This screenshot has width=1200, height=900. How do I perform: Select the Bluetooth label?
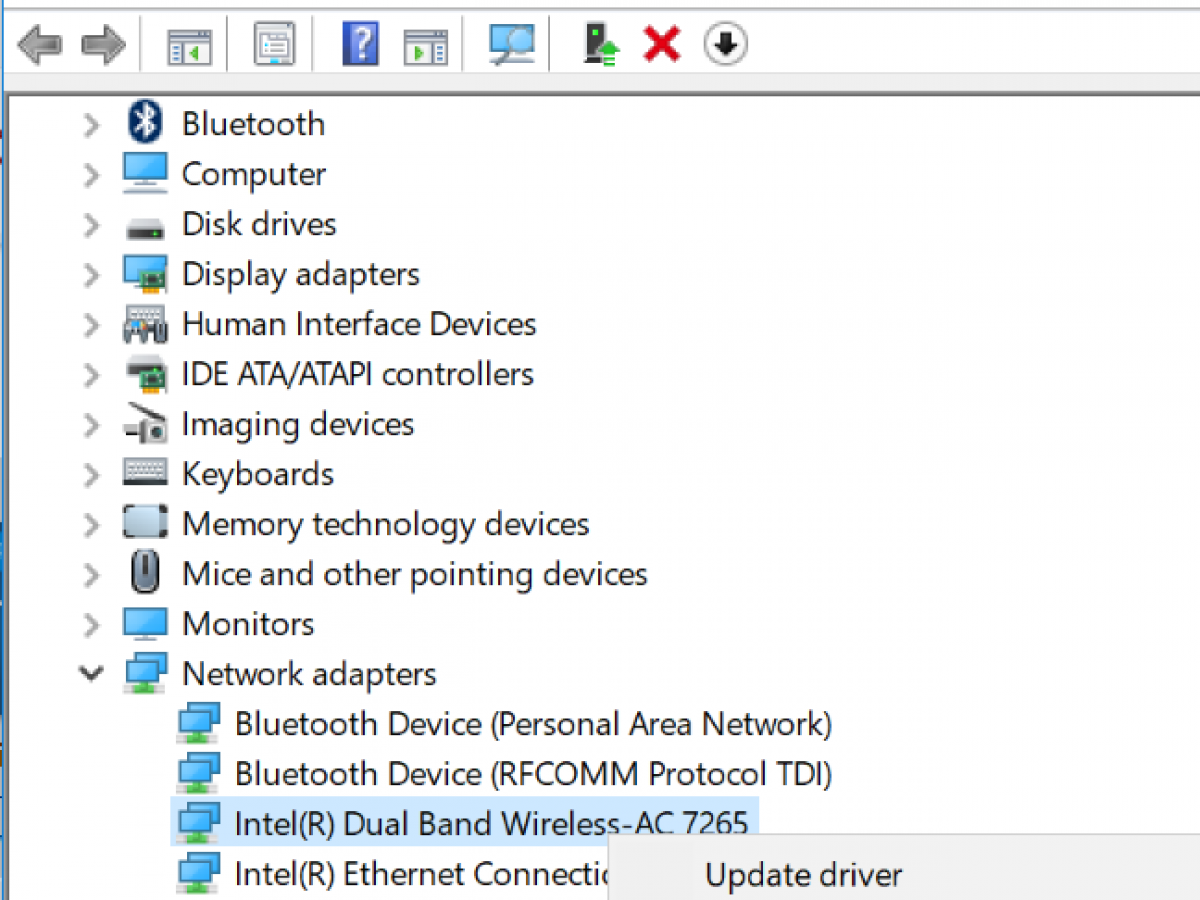(253, 124)
